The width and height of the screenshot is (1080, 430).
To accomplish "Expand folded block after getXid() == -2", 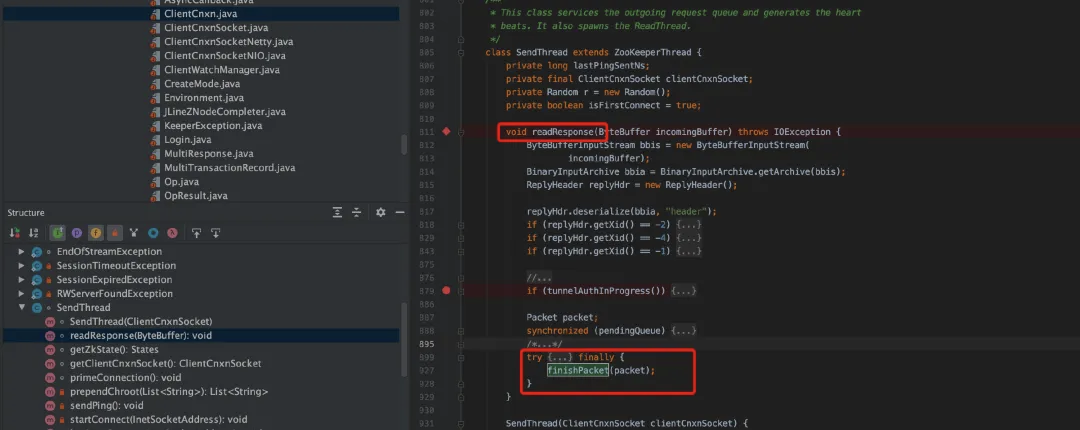I will point(689,225).
